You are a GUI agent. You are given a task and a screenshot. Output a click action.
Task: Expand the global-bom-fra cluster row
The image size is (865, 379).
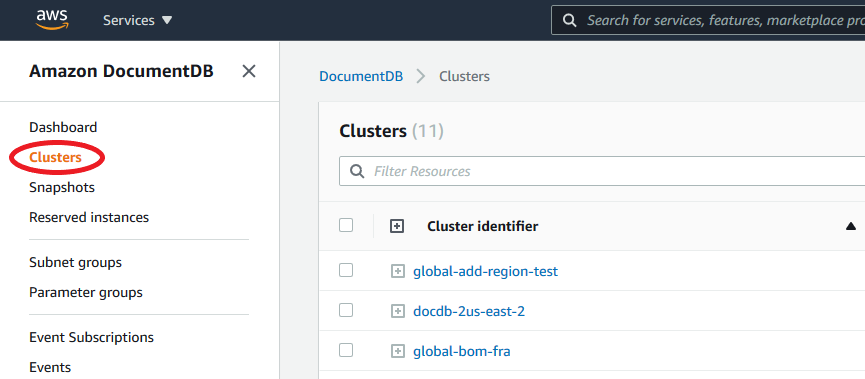398,351
